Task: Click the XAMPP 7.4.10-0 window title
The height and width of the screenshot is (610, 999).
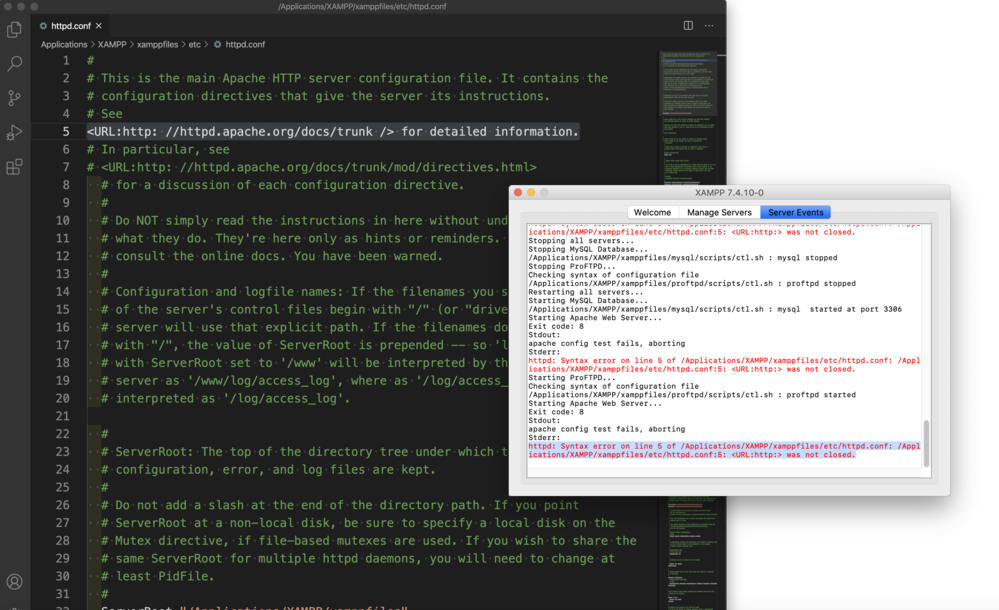Action: point(729,192)
